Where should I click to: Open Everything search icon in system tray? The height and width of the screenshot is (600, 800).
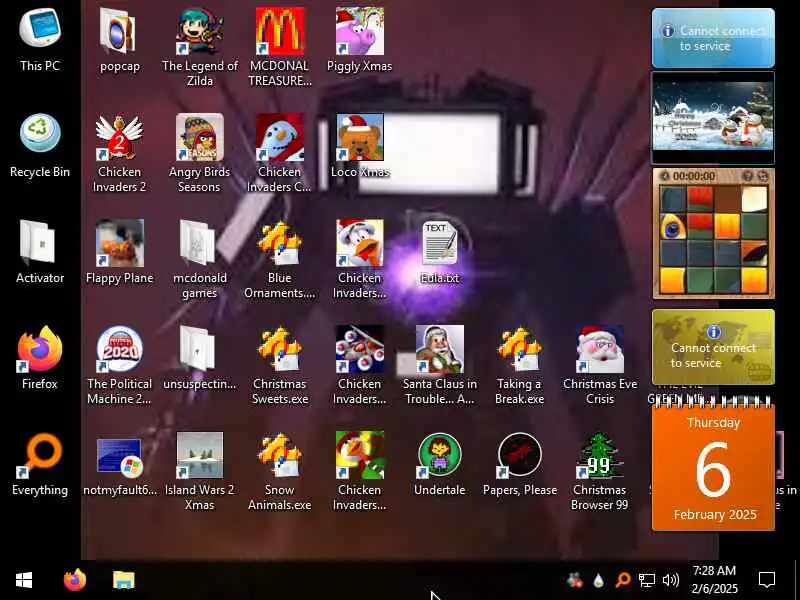pyautogui.click(x=622, y=580)
